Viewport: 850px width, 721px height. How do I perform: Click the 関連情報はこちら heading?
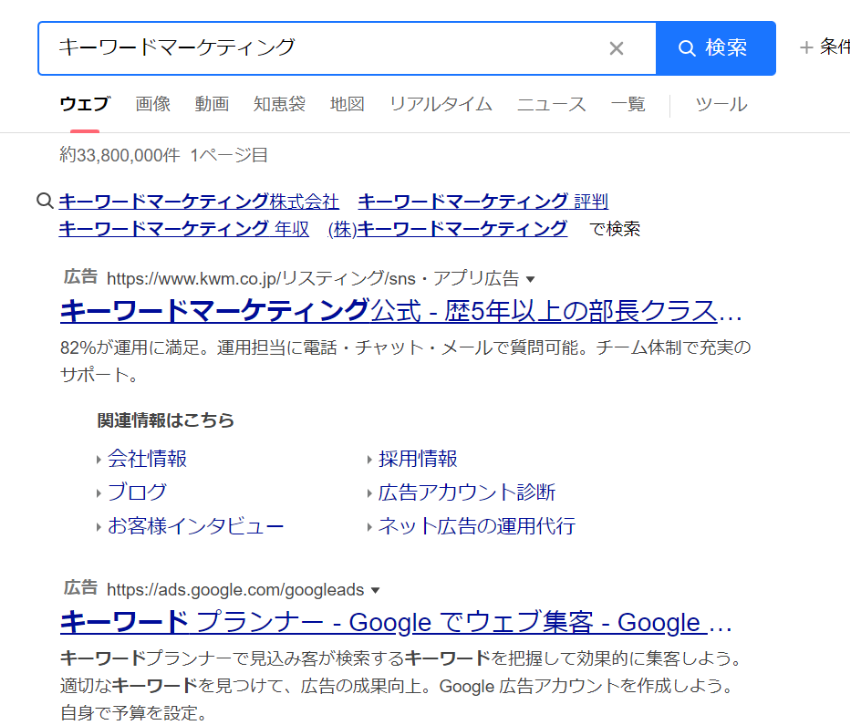(x=165, y=420)
